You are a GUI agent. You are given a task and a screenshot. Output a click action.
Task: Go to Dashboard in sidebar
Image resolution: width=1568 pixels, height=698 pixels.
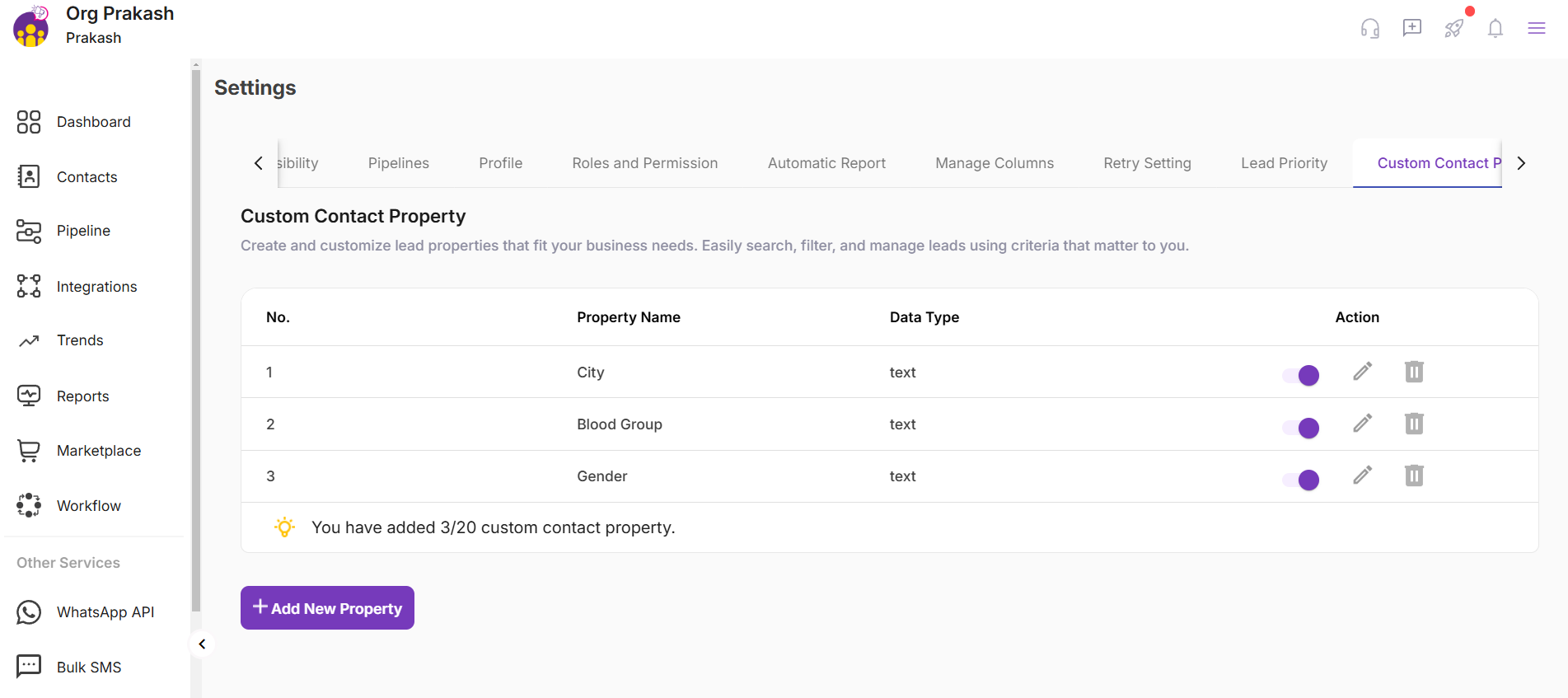(93, 122)
